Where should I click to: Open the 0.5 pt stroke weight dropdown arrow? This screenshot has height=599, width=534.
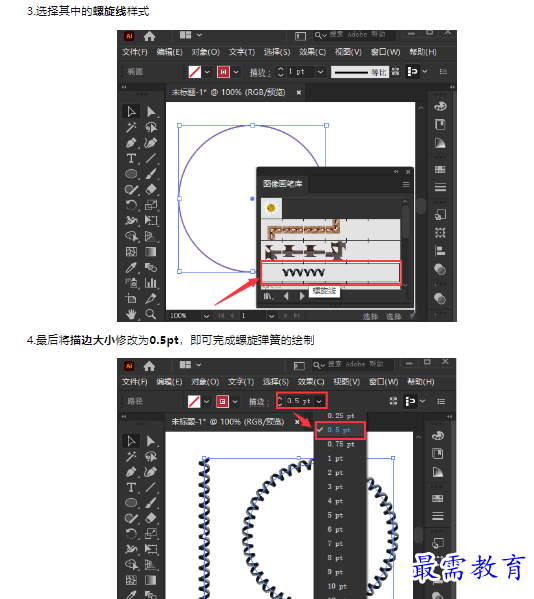point(319,401)
